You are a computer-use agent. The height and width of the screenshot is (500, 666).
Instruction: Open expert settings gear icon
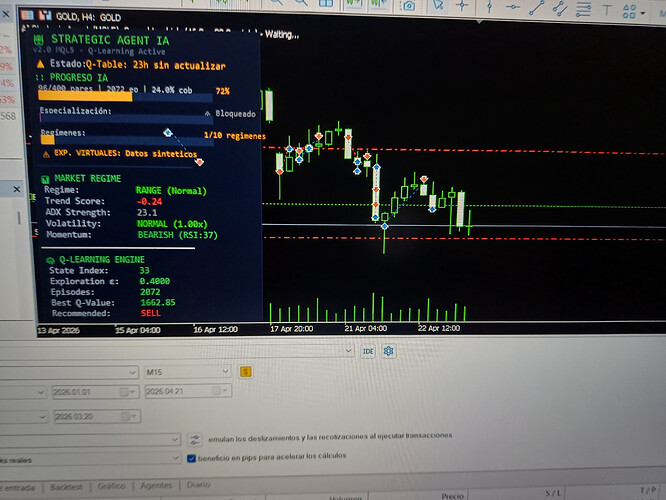tap(388, 351)
